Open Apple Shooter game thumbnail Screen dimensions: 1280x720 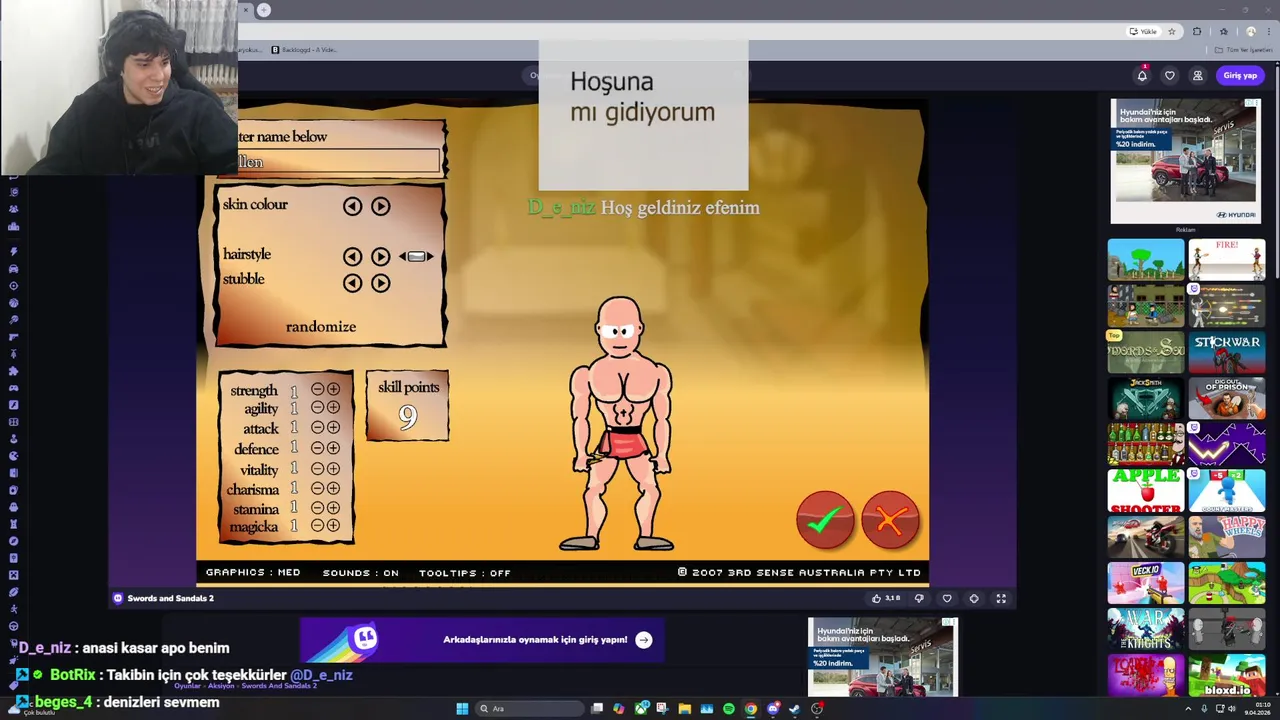1146,490
